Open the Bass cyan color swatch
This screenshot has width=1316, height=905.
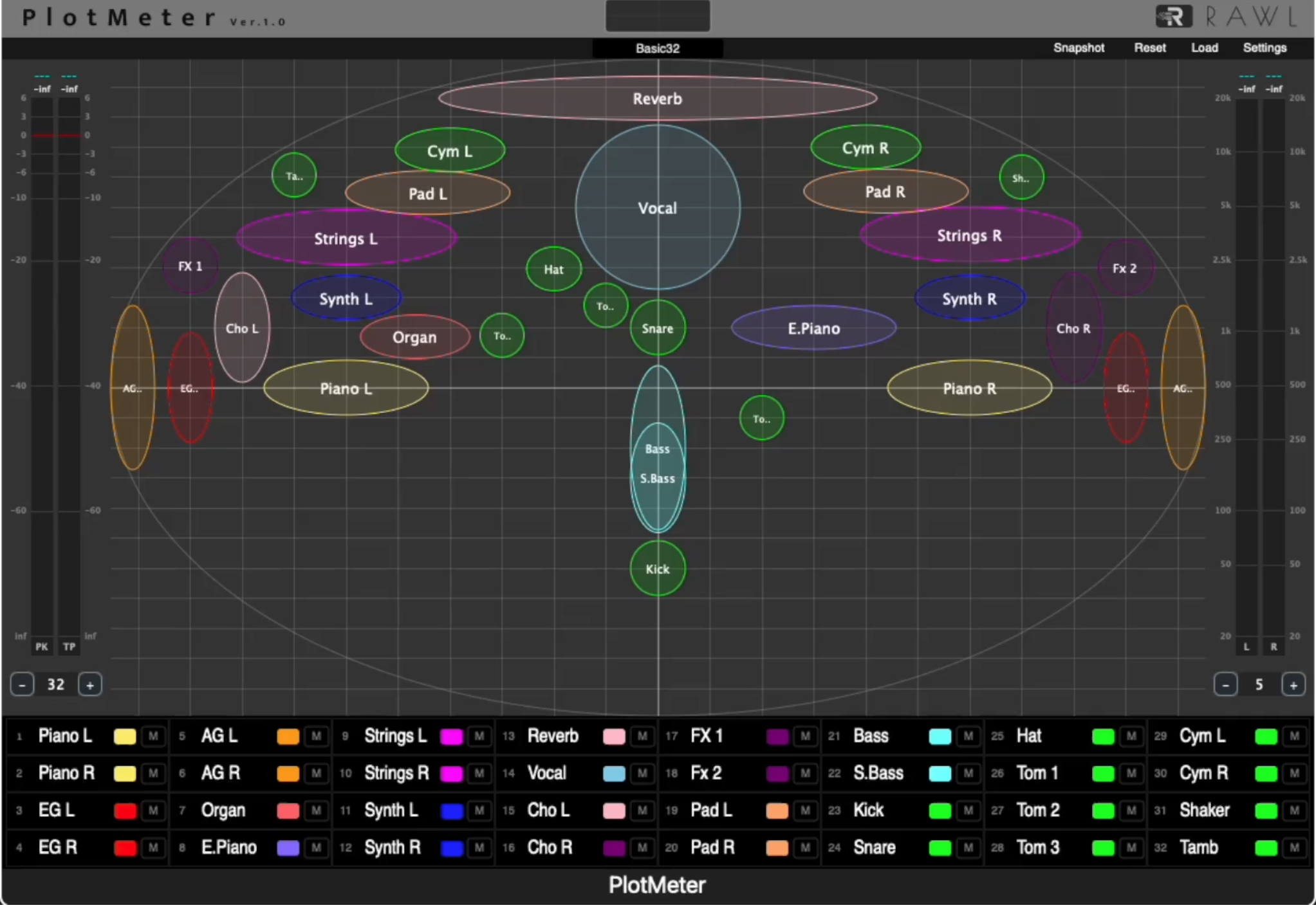pyautogui.click(x=940, y=736)
